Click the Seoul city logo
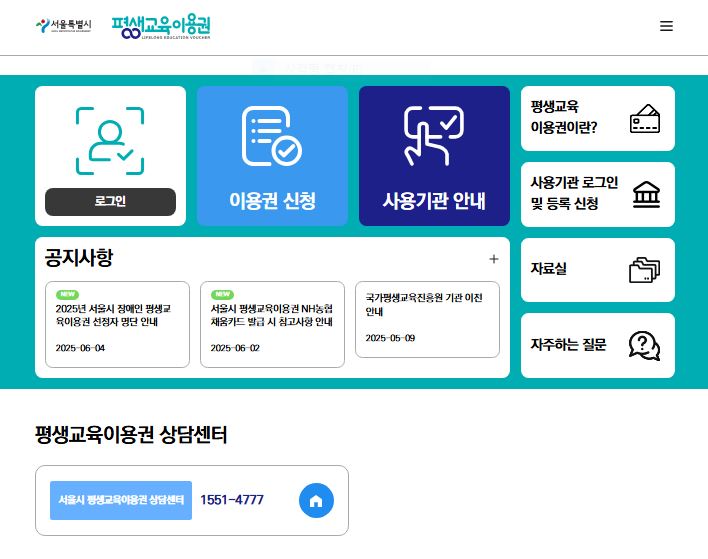This screenshot has width=708, height=559. click(x=64, y=25)
